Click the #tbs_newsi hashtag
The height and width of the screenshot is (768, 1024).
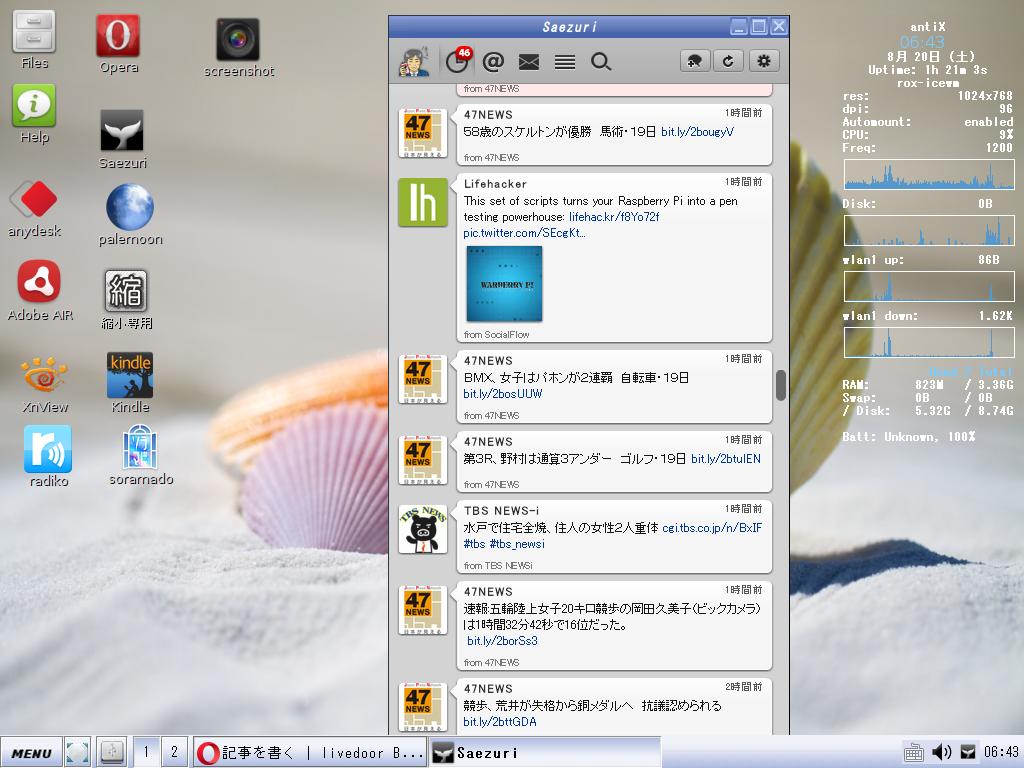(x=517, y=544)
